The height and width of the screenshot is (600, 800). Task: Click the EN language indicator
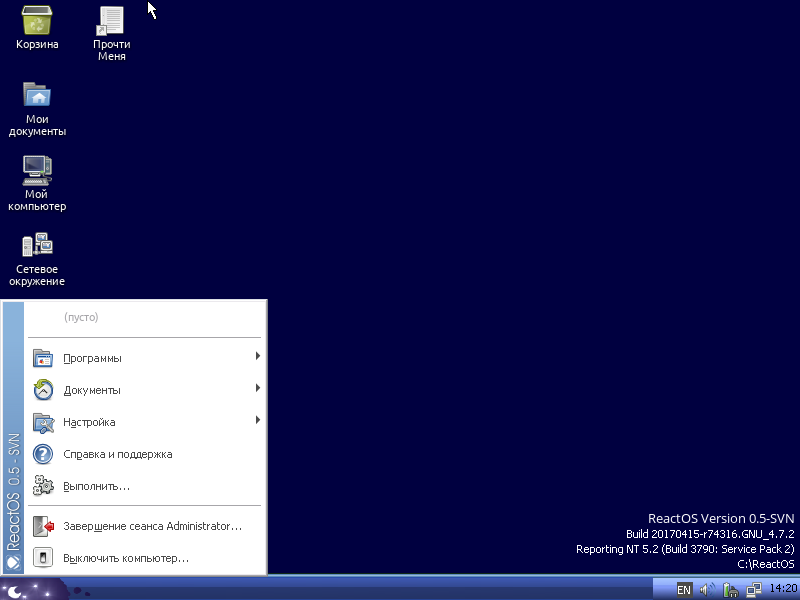(684, 590)
